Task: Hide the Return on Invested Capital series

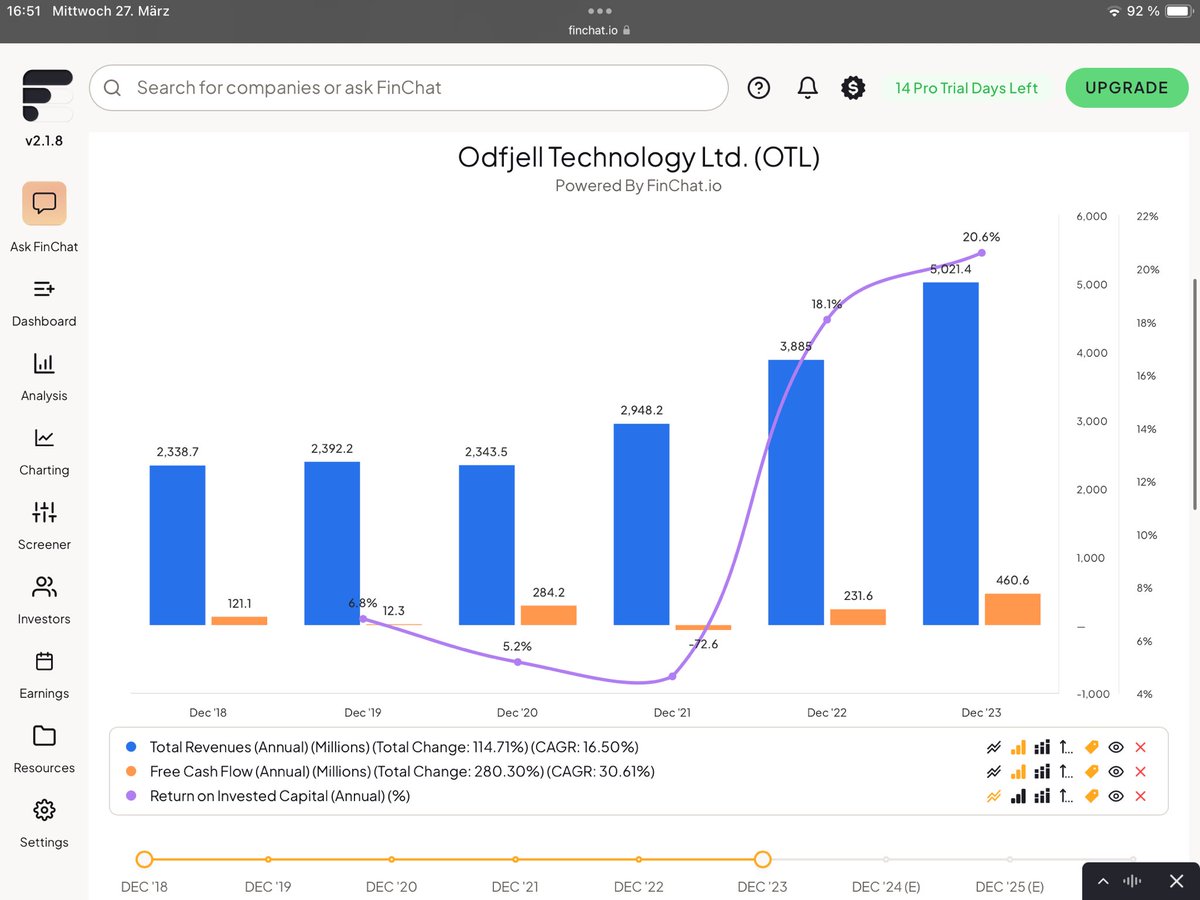Action: [x=1116, y=797]
